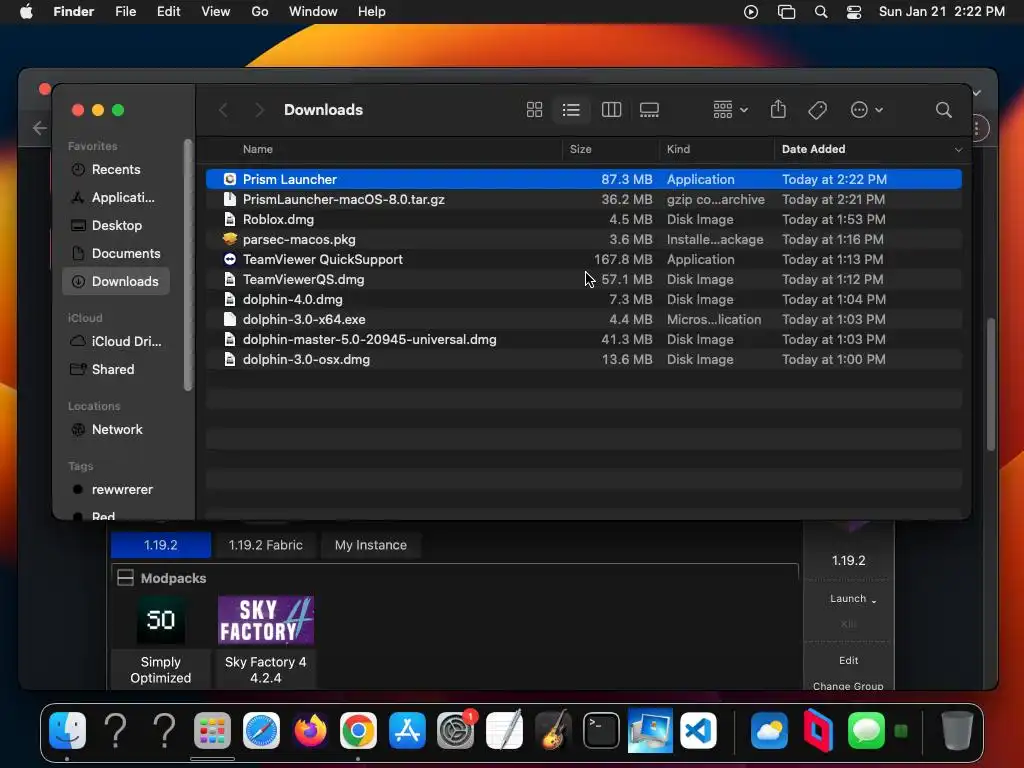
Task: Select My Instance in Prism Launcher
Action: tap(370, 545)
